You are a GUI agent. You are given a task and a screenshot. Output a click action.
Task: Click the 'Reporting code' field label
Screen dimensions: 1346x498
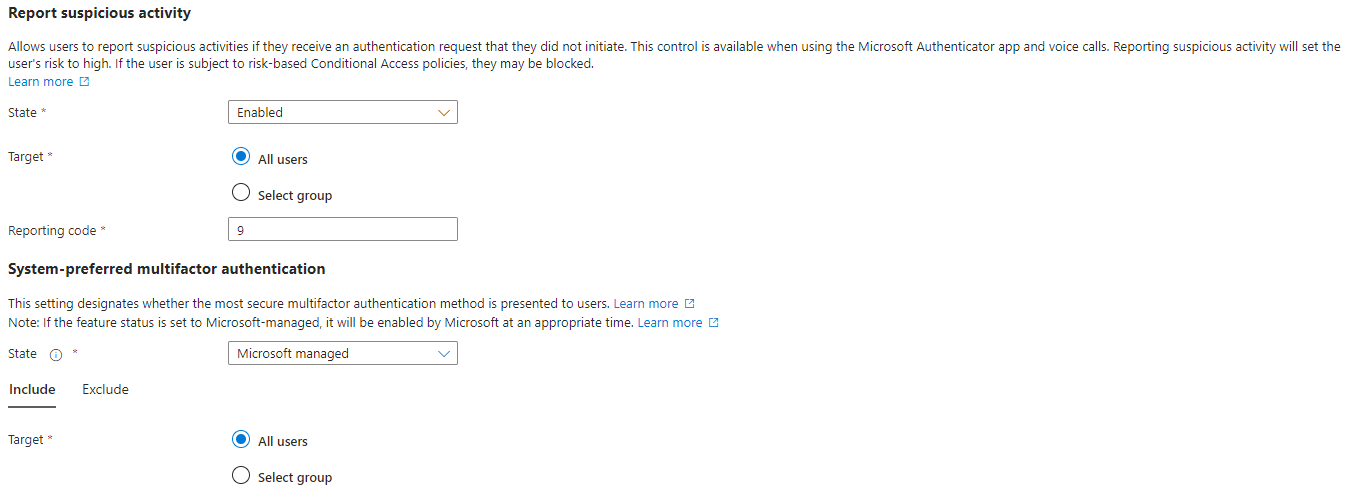click(53, 231)
